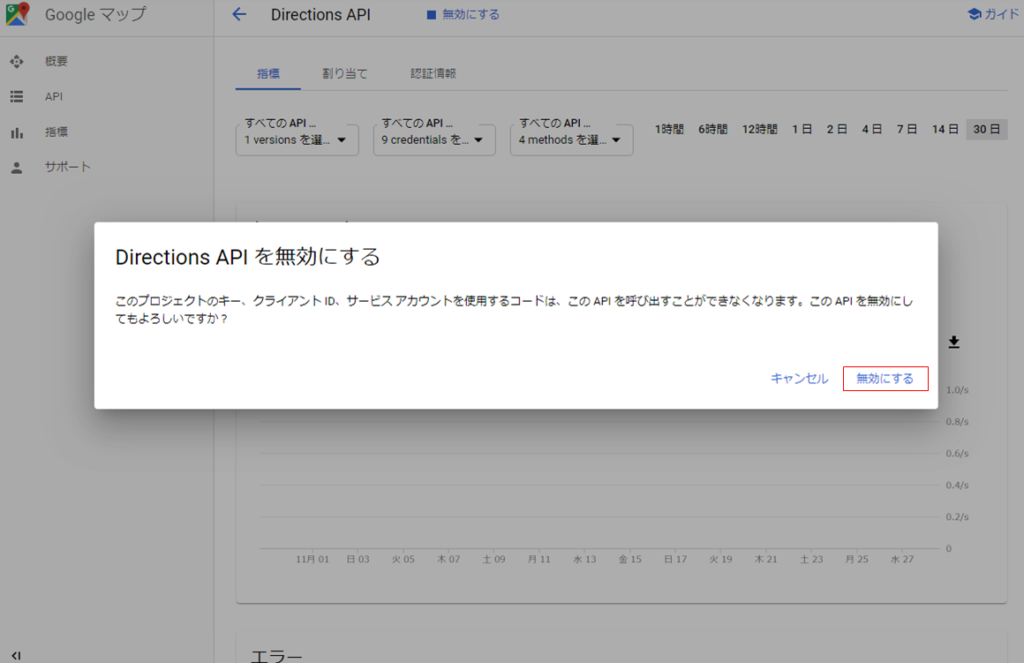This screenshot has width=1024, height=663.
Task: Click 無効にする in the top header
Action: (x=471, y=14)
